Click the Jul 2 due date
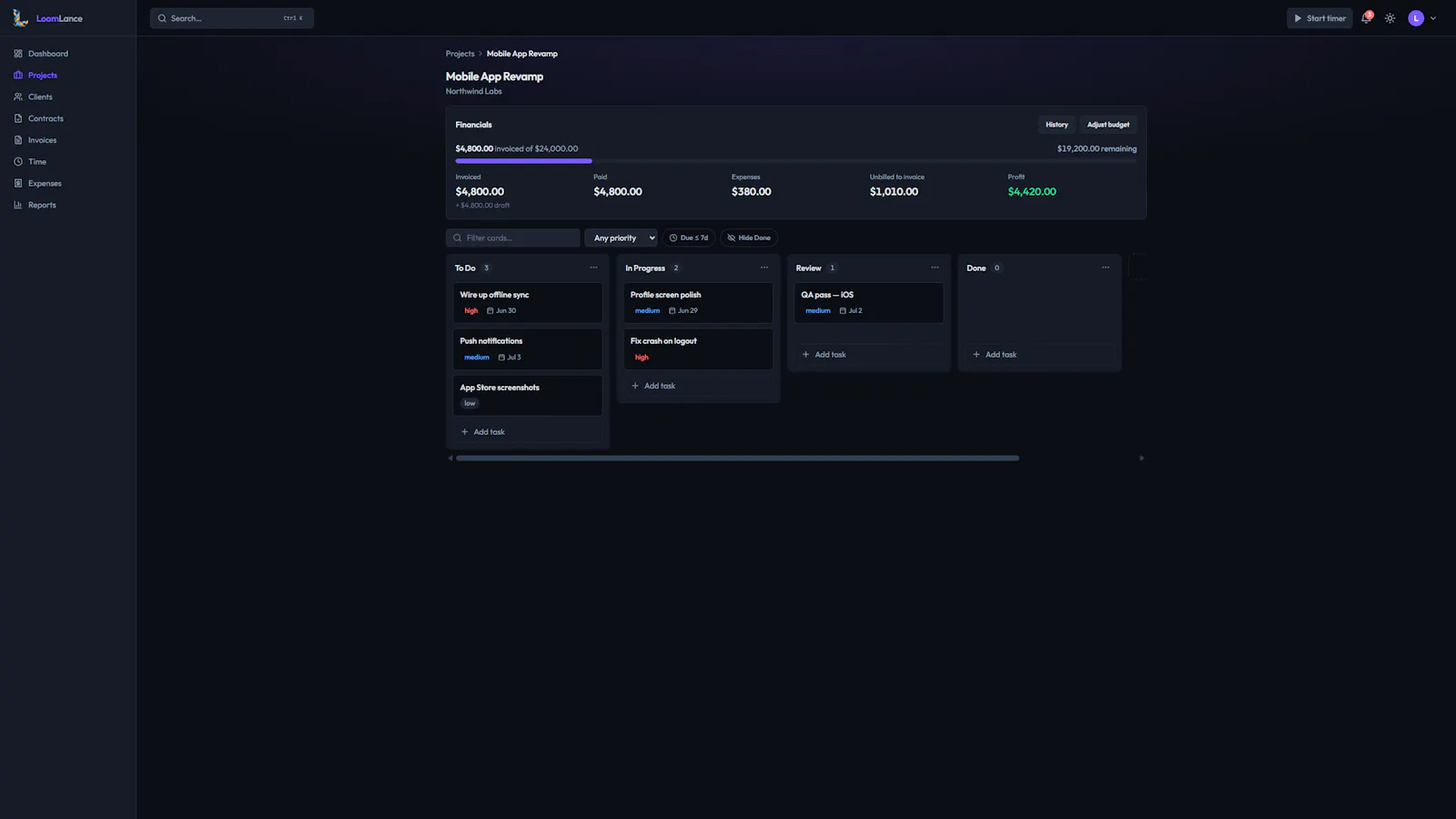Image resolution: width=1456 pixels, height=819 pixels. click(851, 311)
